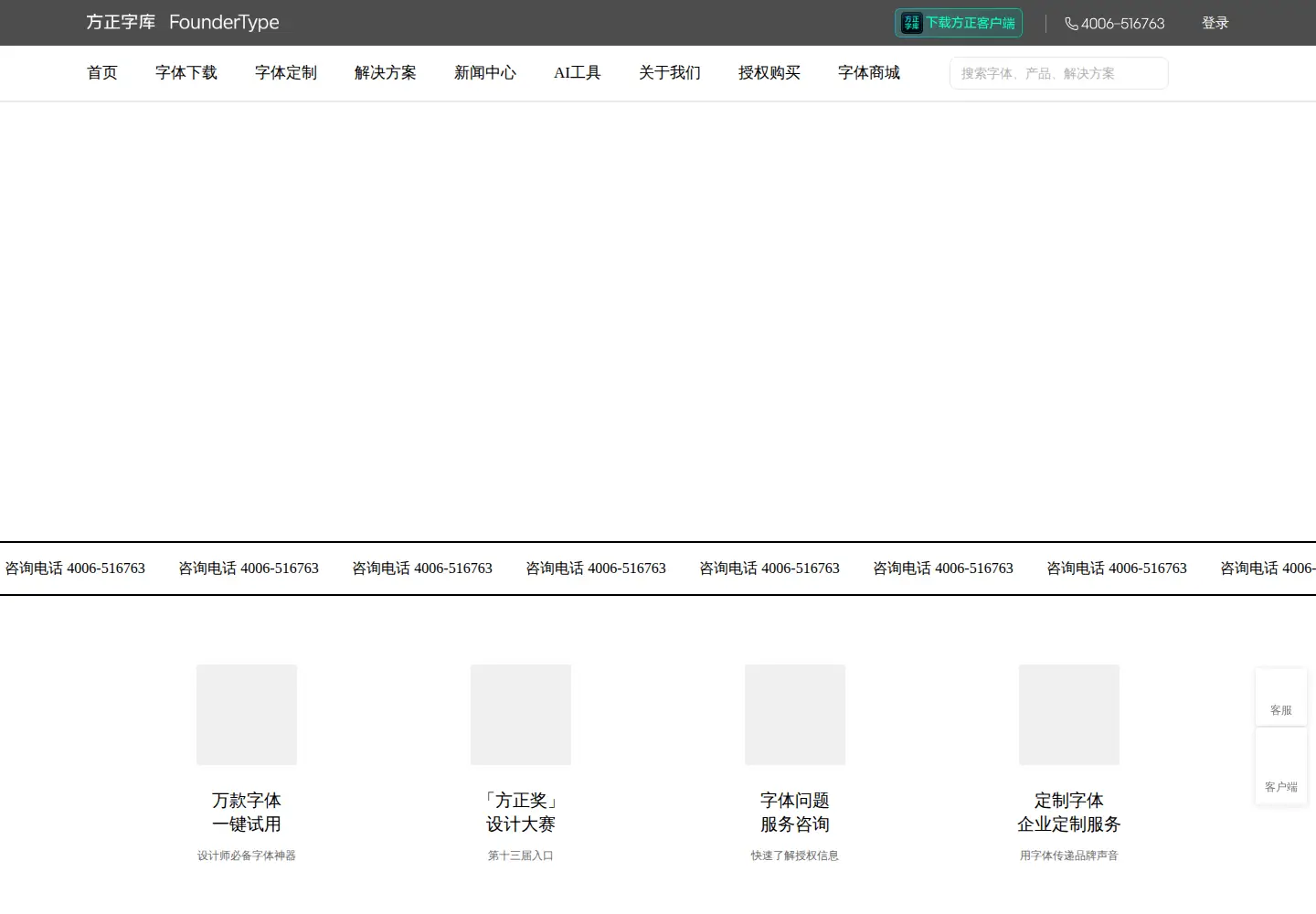Open the 字体下载 menu item
1316x914 pixels.
[x=186, y=73]
